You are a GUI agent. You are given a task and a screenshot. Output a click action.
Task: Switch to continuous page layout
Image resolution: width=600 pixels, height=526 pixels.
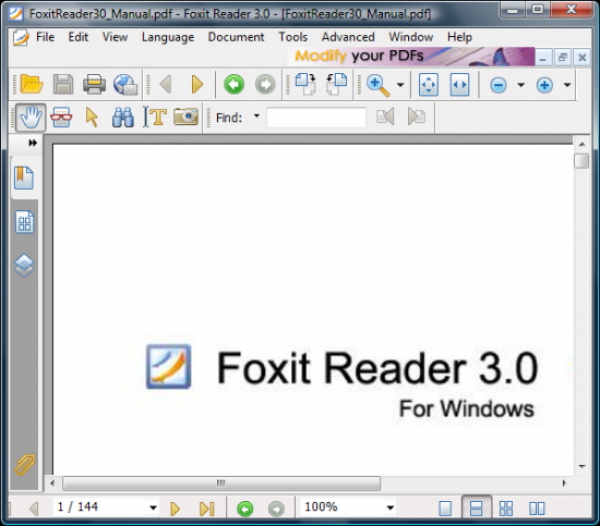point(477,508)
